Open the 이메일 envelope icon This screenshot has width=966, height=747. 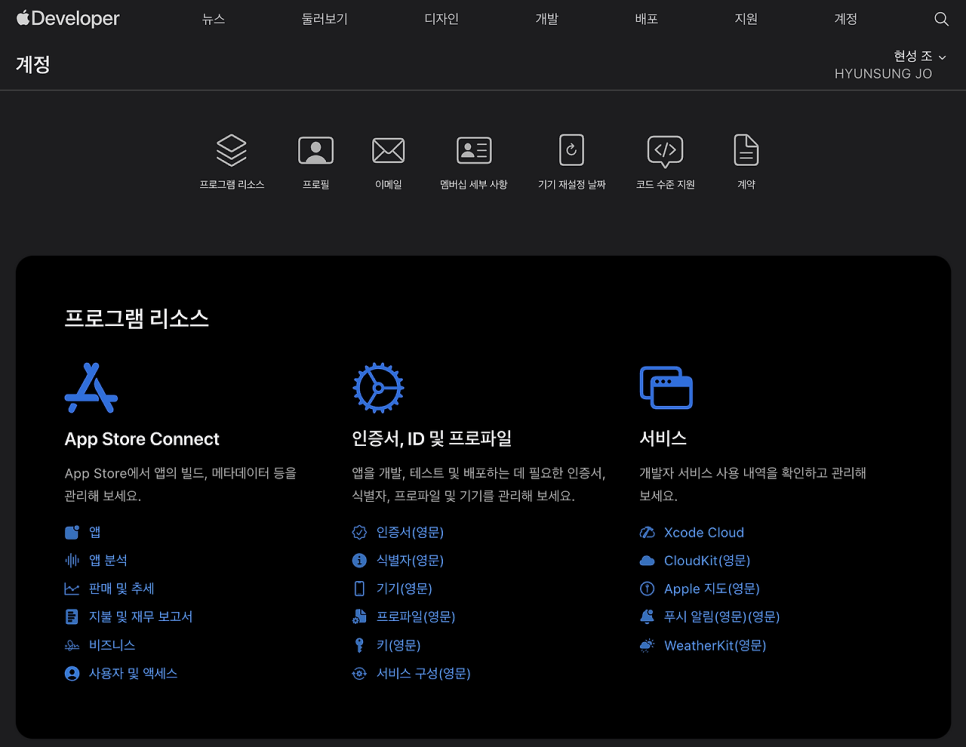point(388,150)
